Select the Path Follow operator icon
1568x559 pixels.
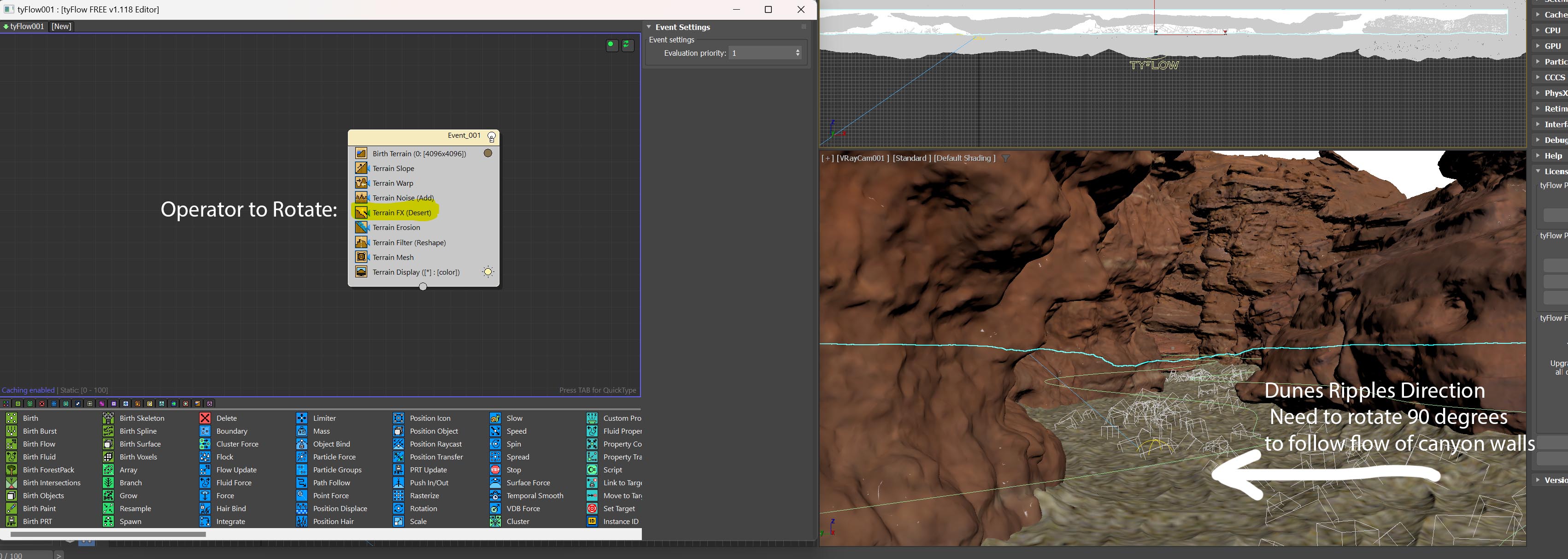point(302,483)
